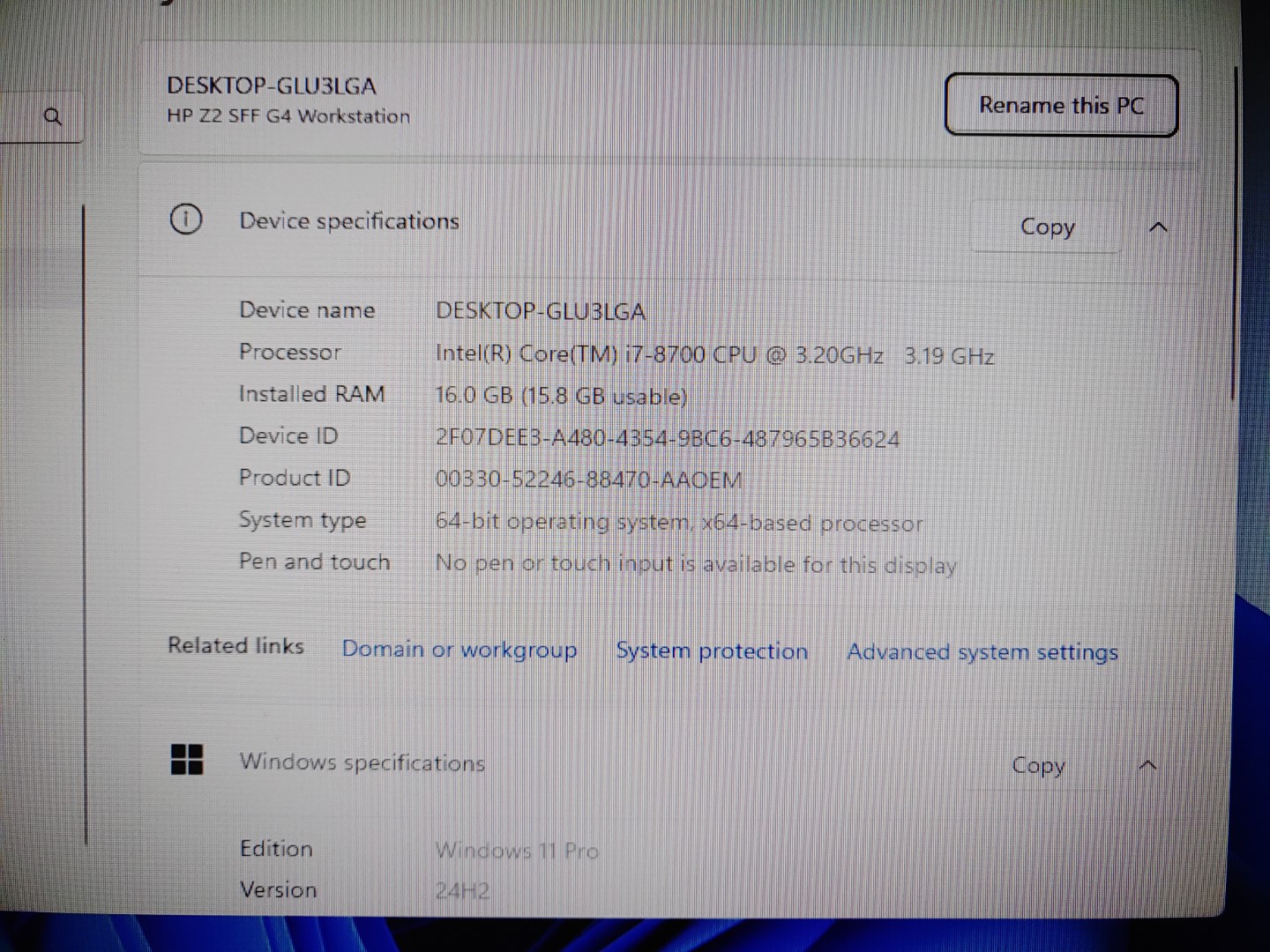Copy the Windows specifications

click(x=1038, y=766)
